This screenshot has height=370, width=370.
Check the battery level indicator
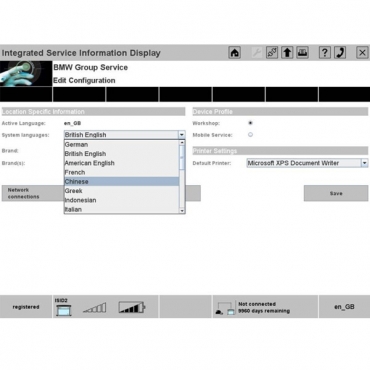132,307
